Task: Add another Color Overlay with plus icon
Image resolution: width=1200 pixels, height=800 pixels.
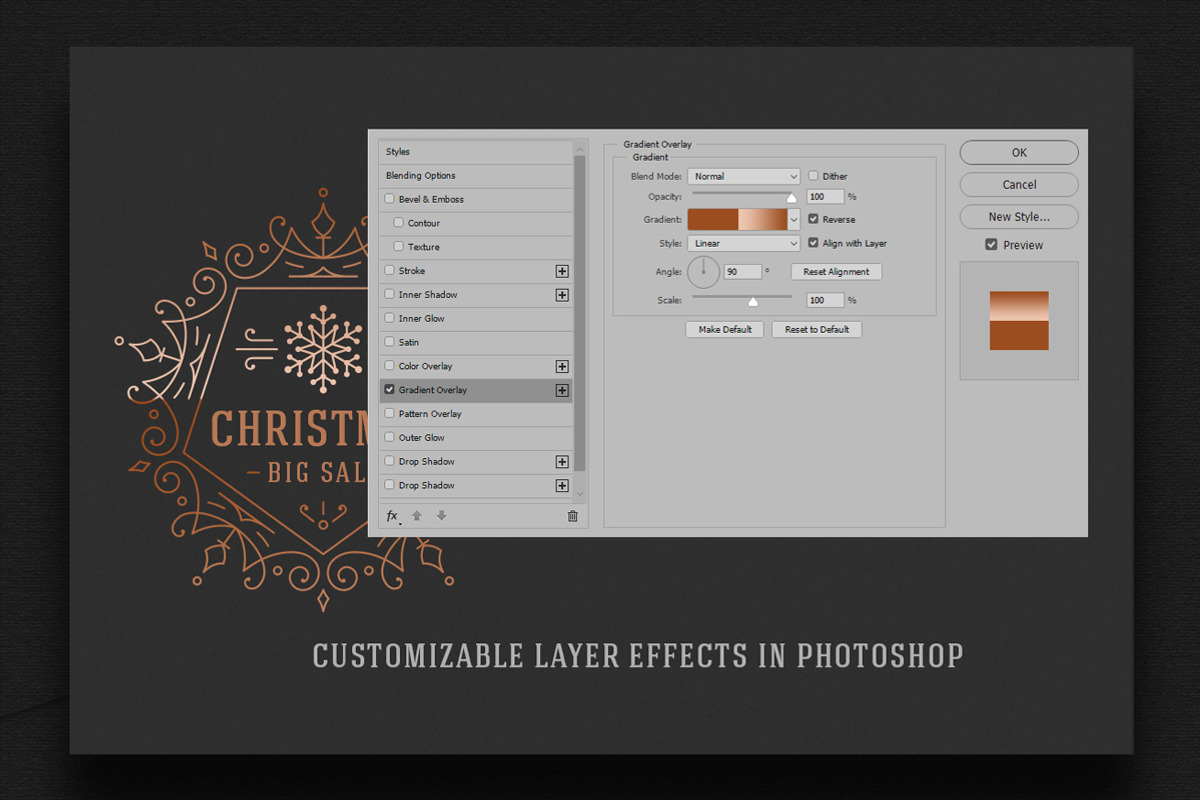Action: pyautogui.click(x=562, y=366)
